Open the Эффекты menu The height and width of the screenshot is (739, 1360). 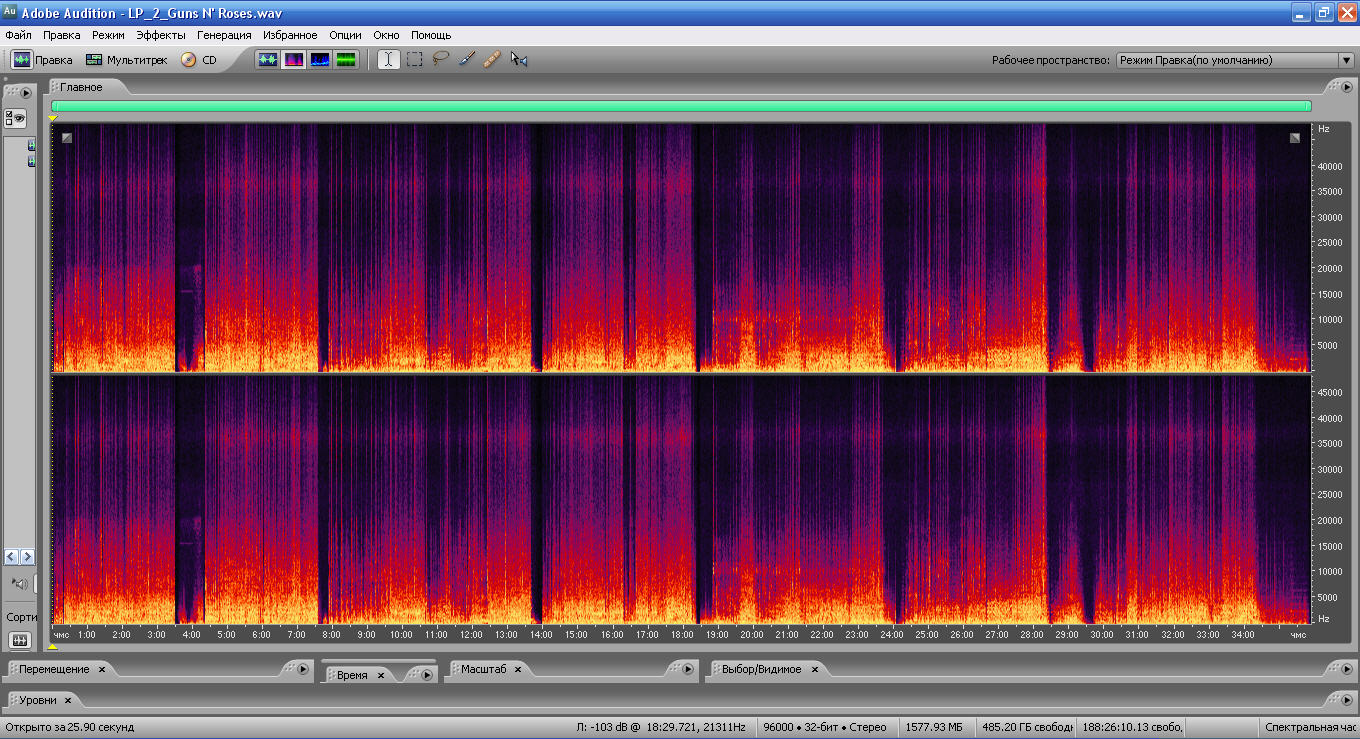click(161, 35)
